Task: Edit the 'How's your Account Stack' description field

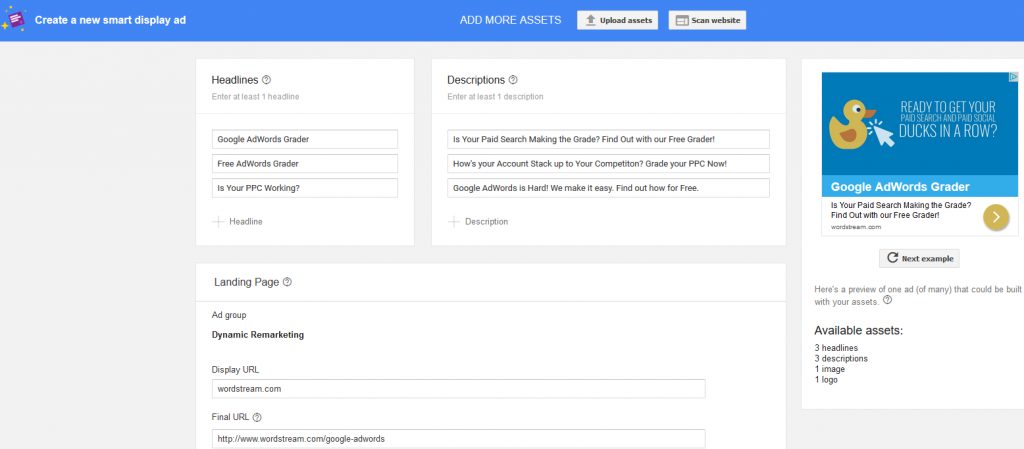Action: 608,164
